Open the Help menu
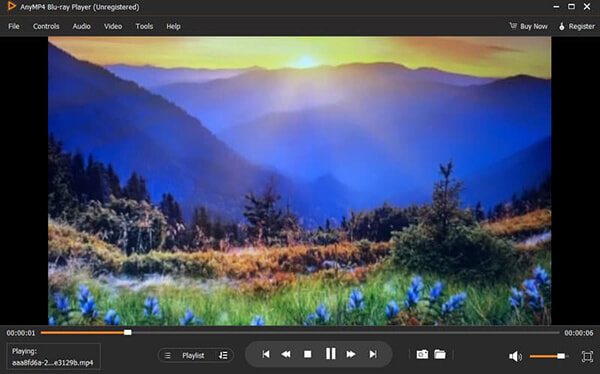The height and width of the screenshot is (374, 600). [x=173, y=26]
